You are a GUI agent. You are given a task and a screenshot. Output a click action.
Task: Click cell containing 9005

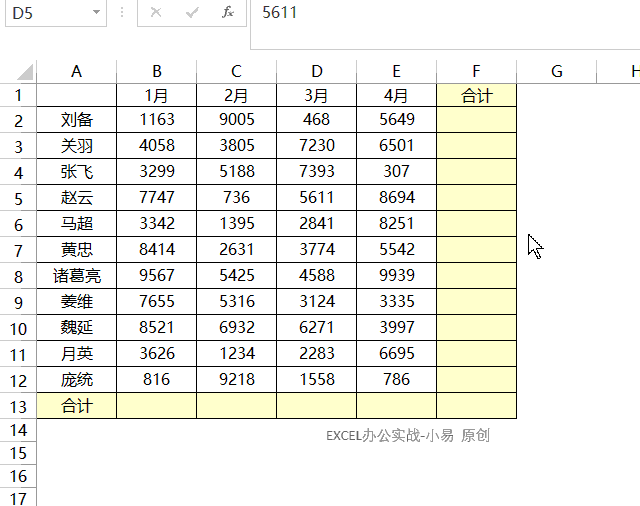[236, 120]
